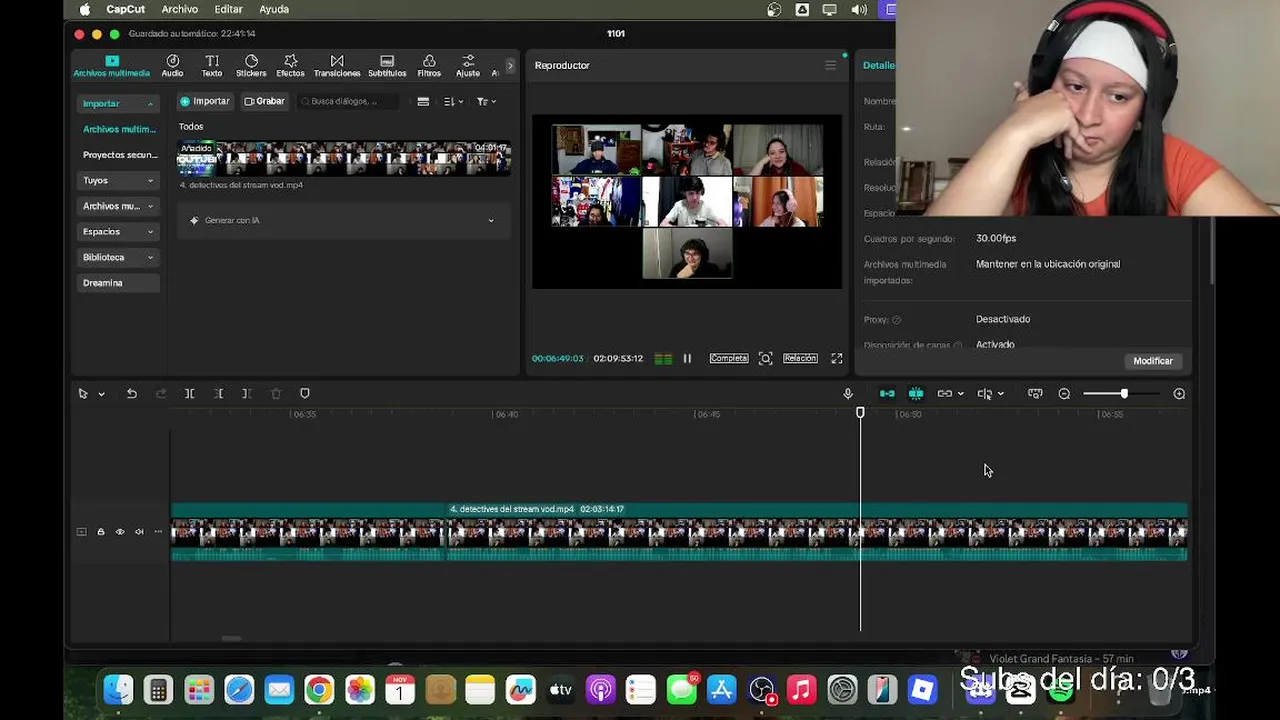Open Dreamina in the sidebar
The height and width of the screenshot is (720, 1280).
coord(118,283)
